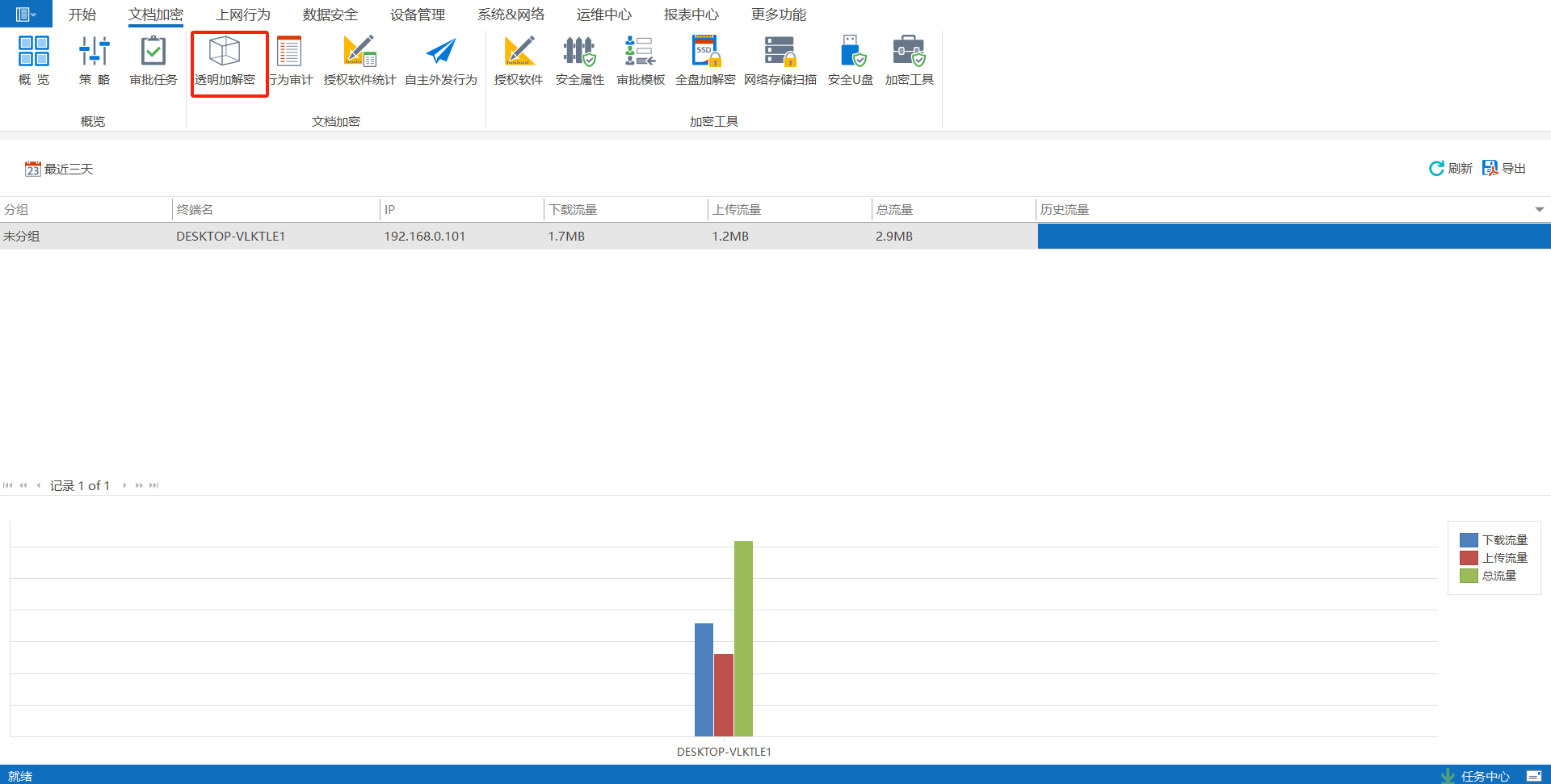Click the 导出 export button
The width and height of the screenshot is (1551, 784).
point(1504,168)
